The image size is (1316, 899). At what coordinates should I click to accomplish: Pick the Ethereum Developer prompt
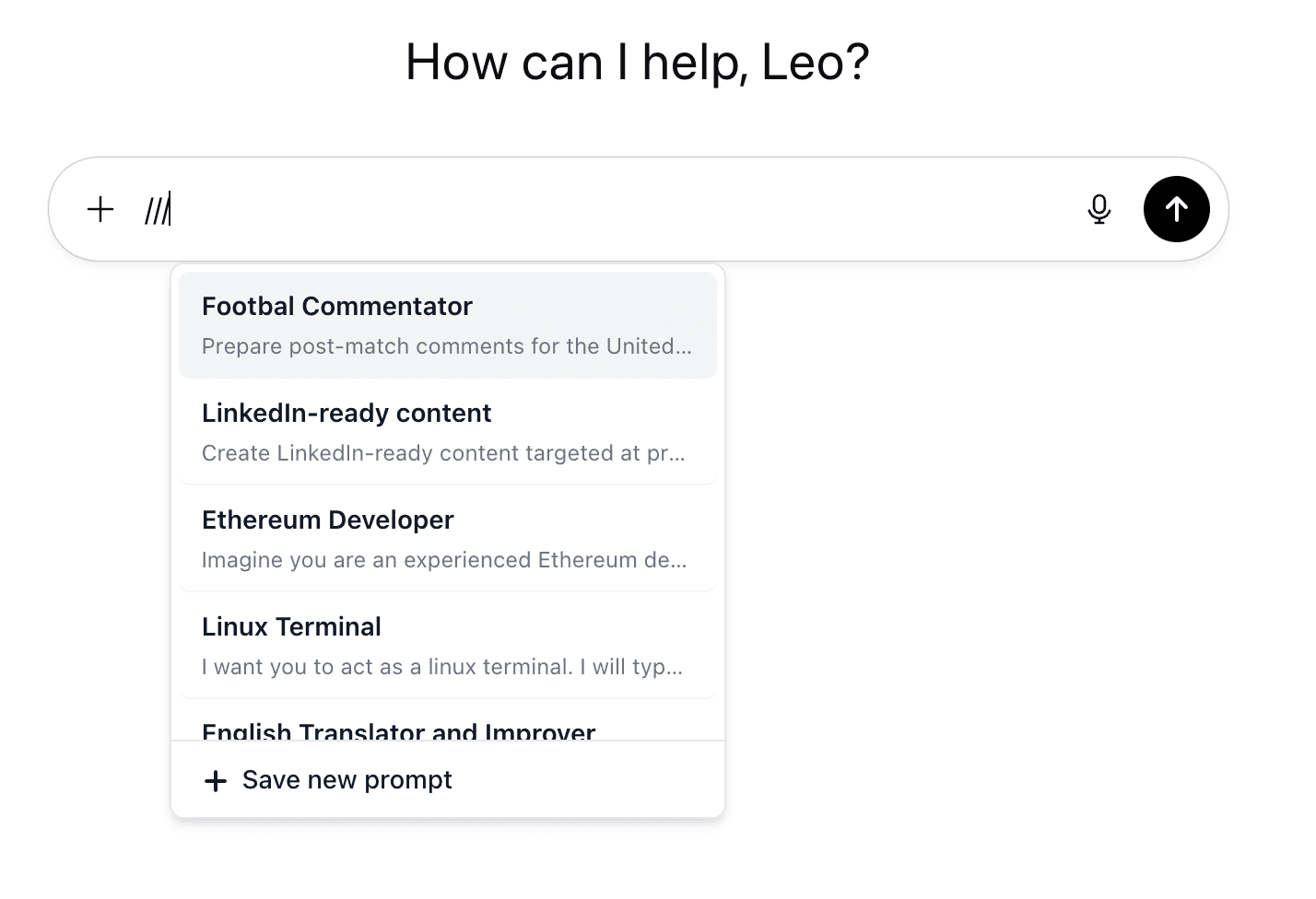[x=448, y=538]
